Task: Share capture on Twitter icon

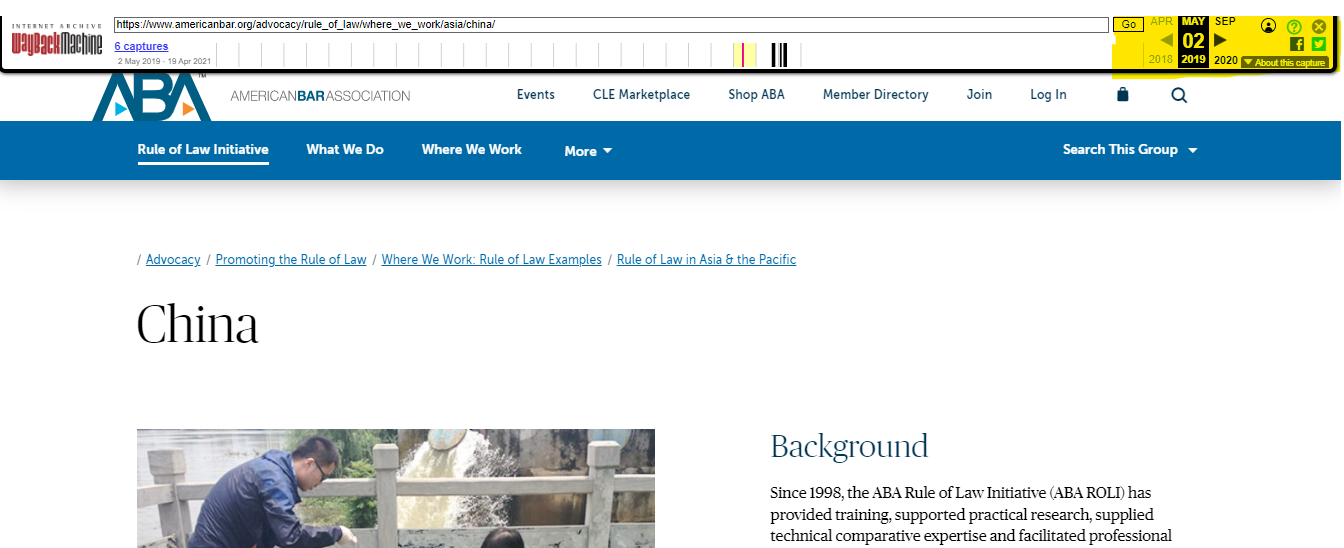Action: (1319, 44)
